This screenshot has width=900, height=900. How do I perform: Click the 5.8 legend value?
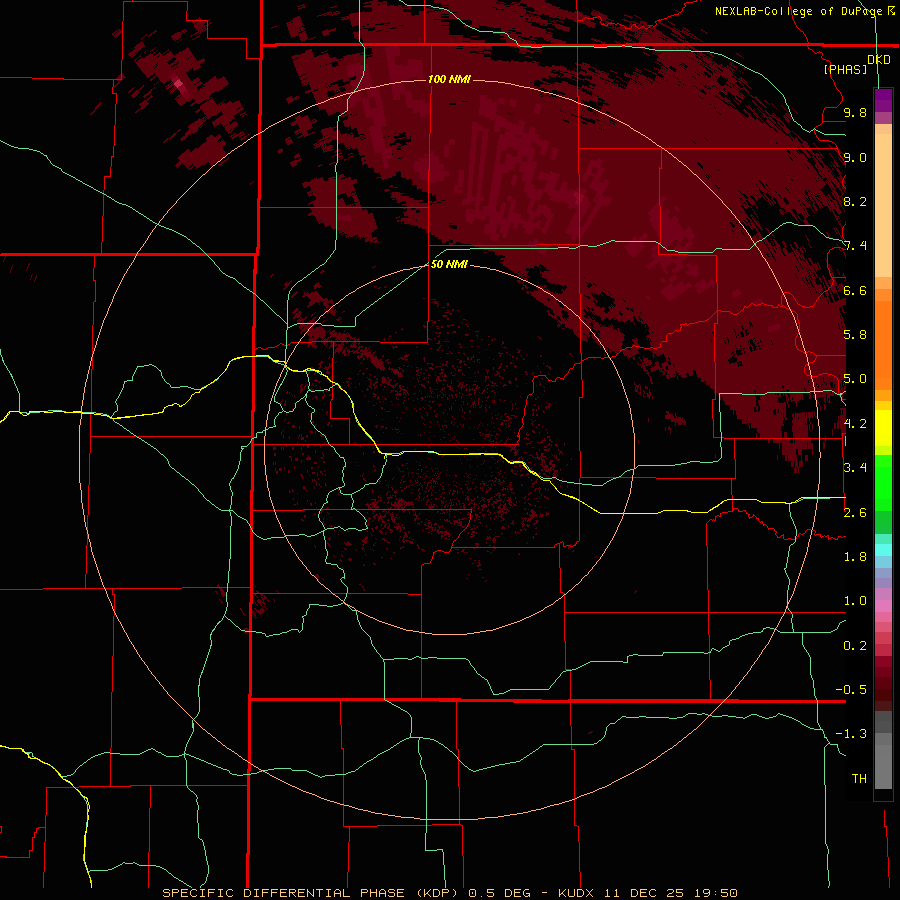[855, 335]
